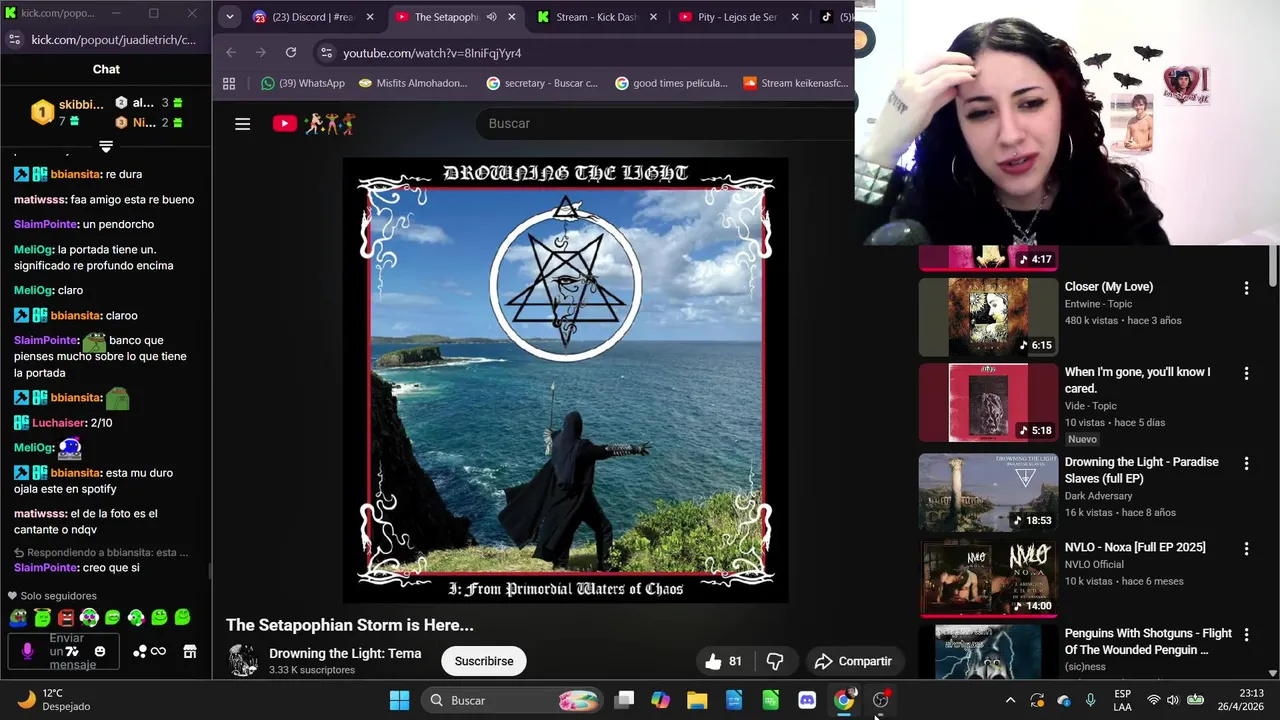The width and height of the screenshot is (1280, 720).
Task: Open the NVLO - Noxa [Full EP 2025] title
Action: coord(1135,547)
